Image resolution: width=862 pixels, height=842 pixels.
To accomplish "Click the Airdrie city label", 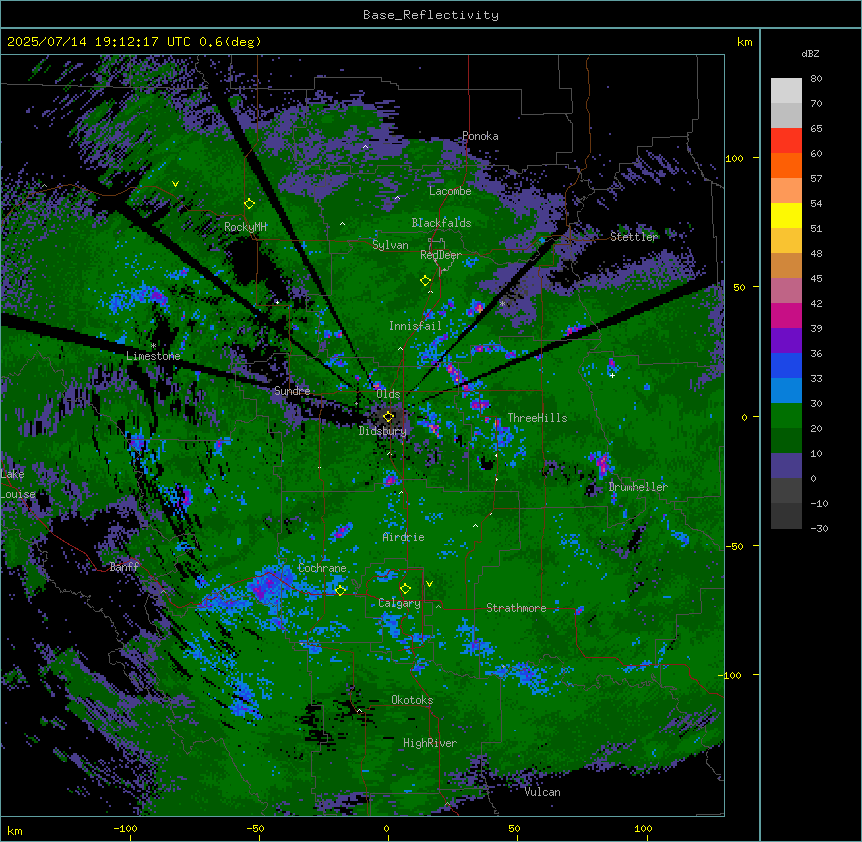I will click(x=404, y=538).
